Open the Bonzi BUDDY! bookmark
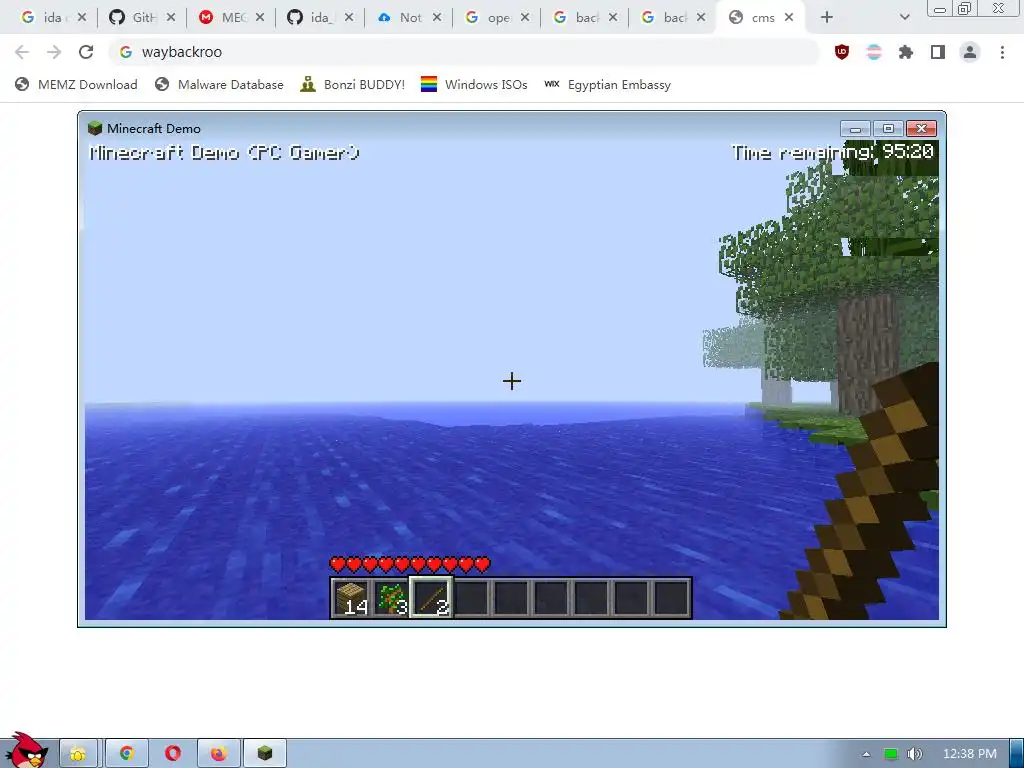Viewport: 1024px width, 768px height. pyautogui.click(x=353, y=84)
